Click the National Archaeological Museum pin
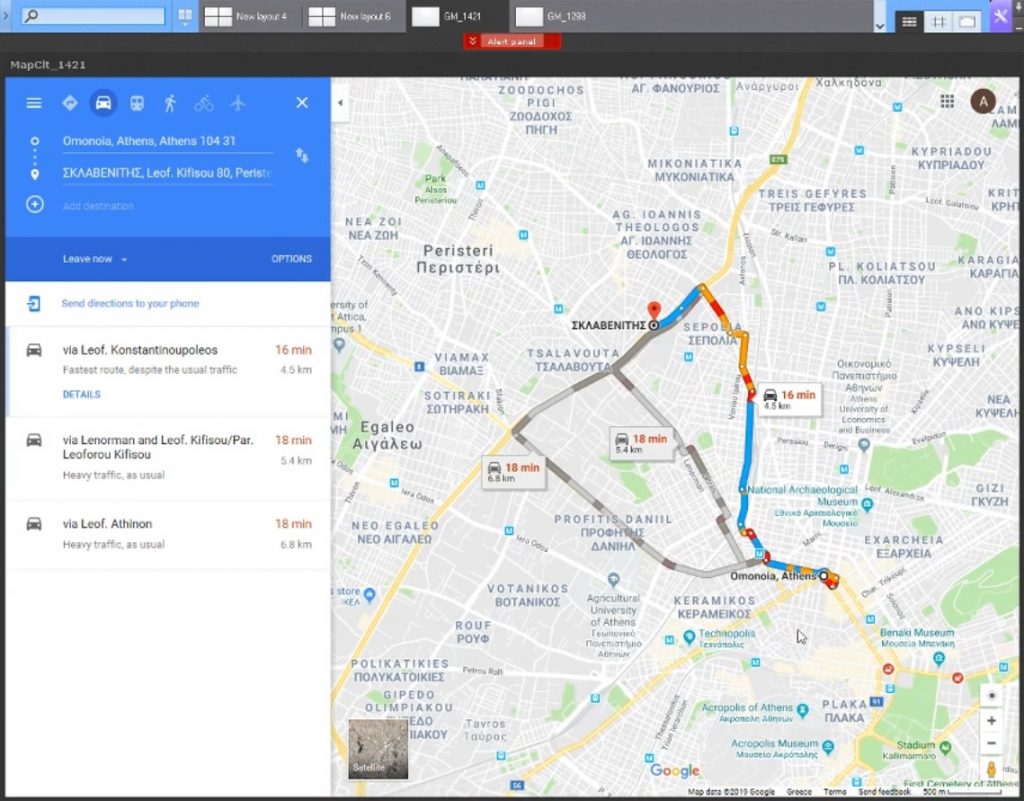 (x=867, y=504)
